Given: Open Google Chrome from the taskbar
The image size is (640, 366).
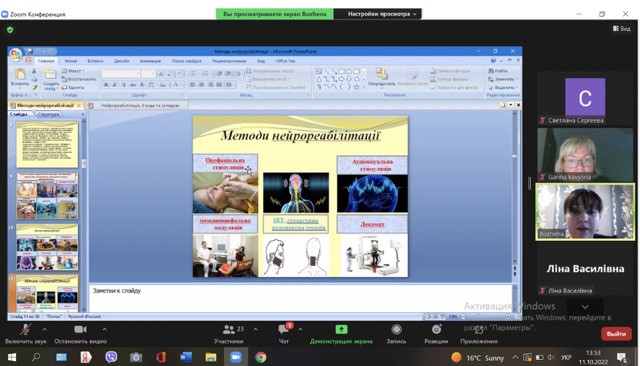Looking at the screenshot, I should point(260,357).
